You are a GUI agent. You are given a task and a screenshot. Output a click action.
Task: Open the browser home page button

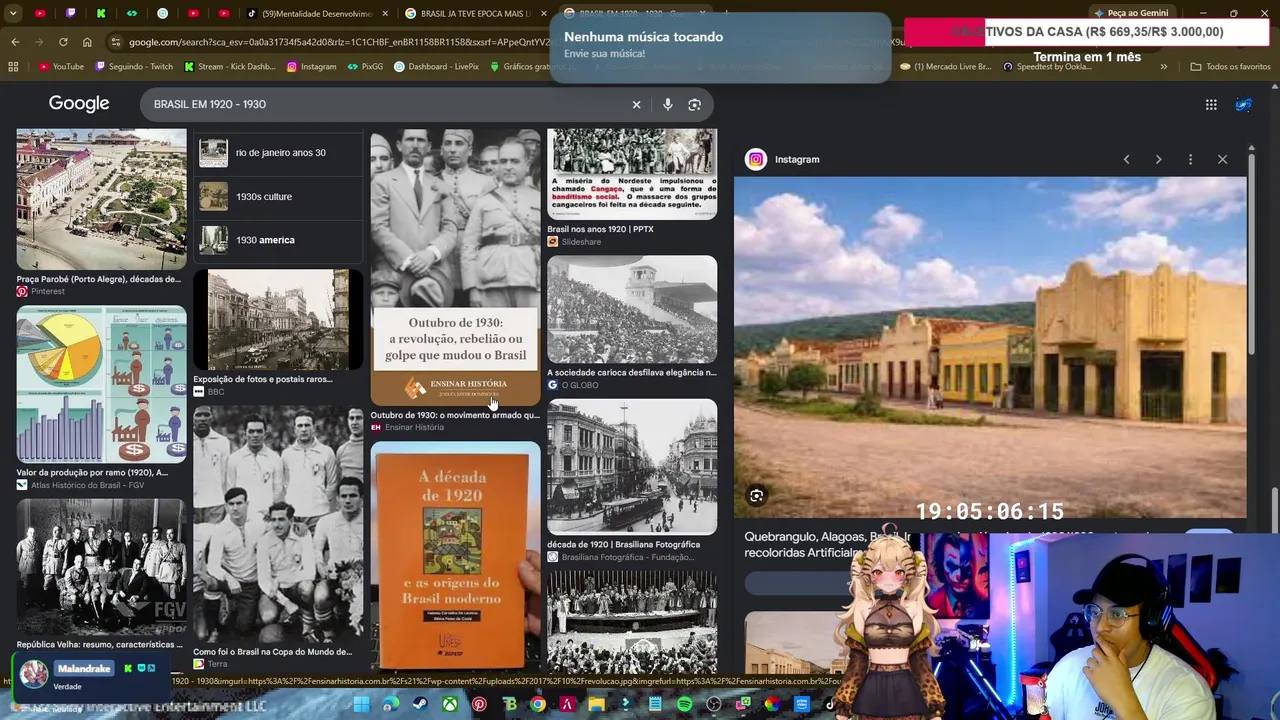[87, 42]
